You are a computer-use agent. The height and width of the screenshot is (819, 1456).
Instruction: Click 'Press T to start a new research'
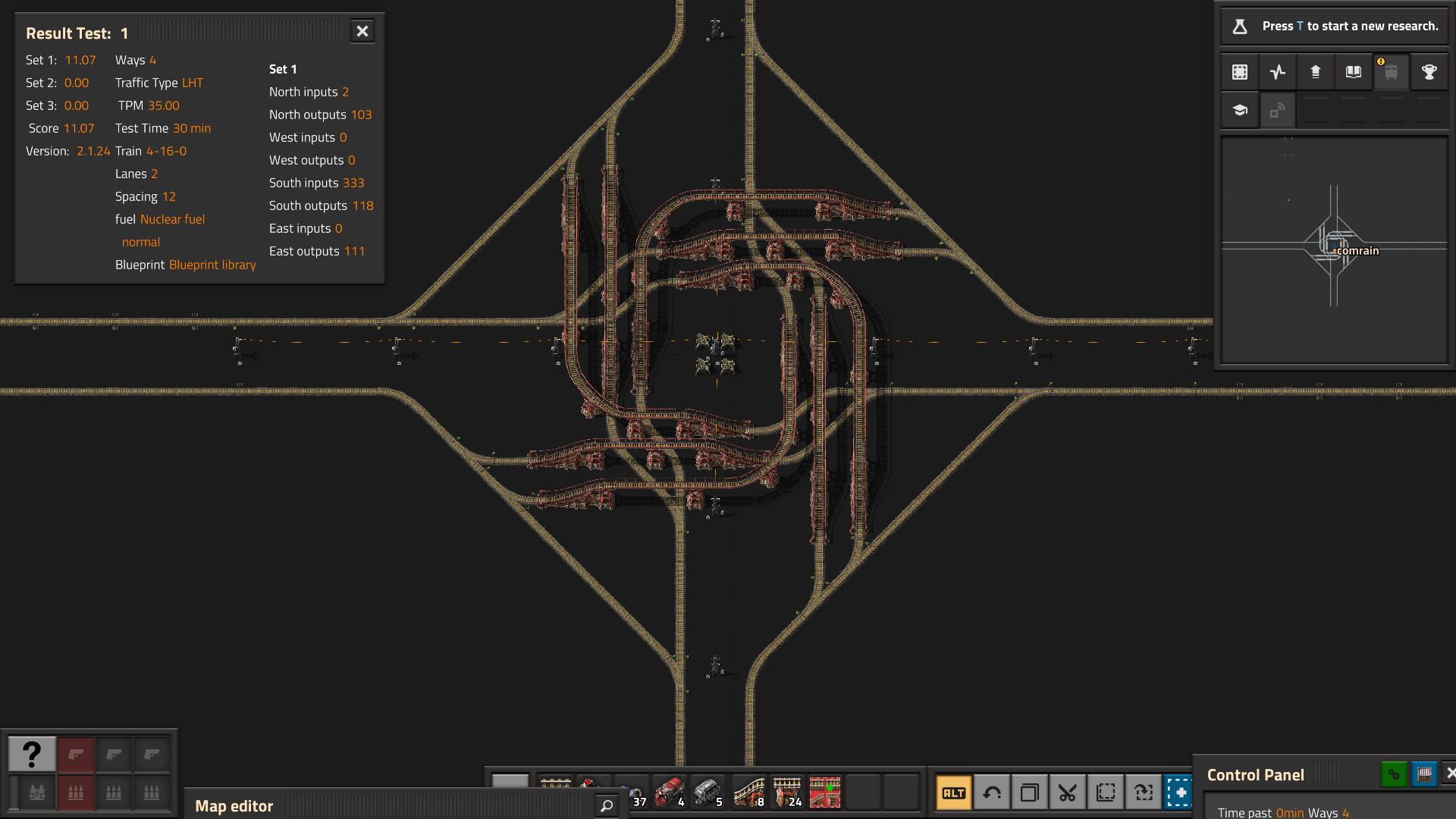pos(1350,26)
